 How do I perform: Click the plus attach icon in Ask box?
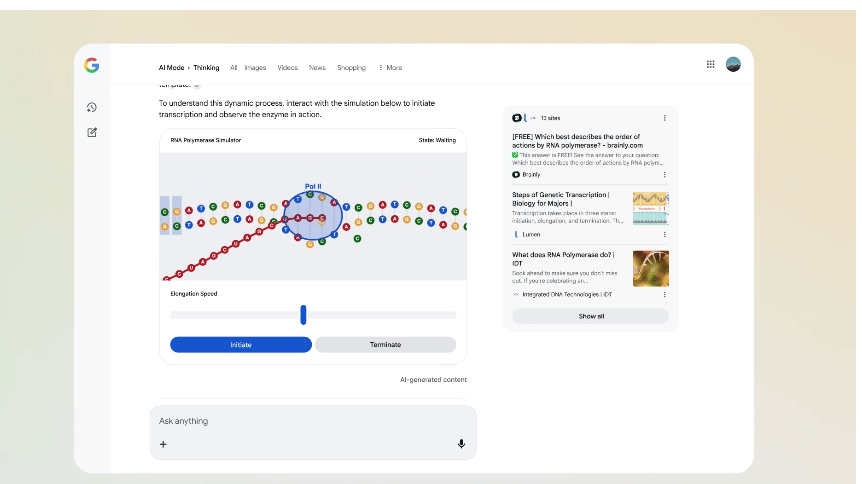pyautogui.click(x=163, y=444)
